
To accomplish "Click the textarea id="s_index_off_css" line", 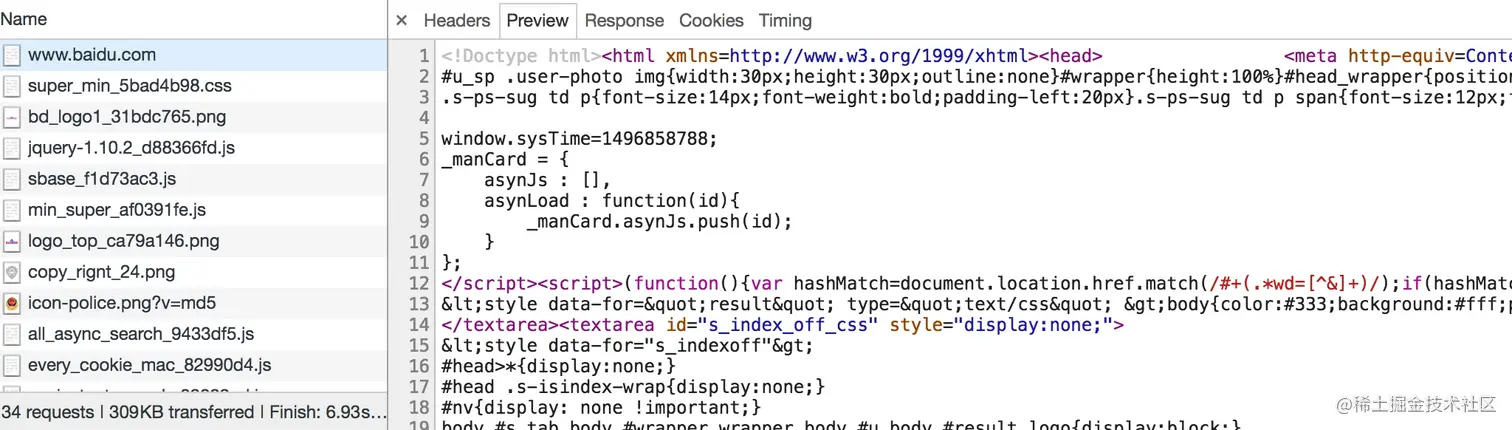I will 783,325.
